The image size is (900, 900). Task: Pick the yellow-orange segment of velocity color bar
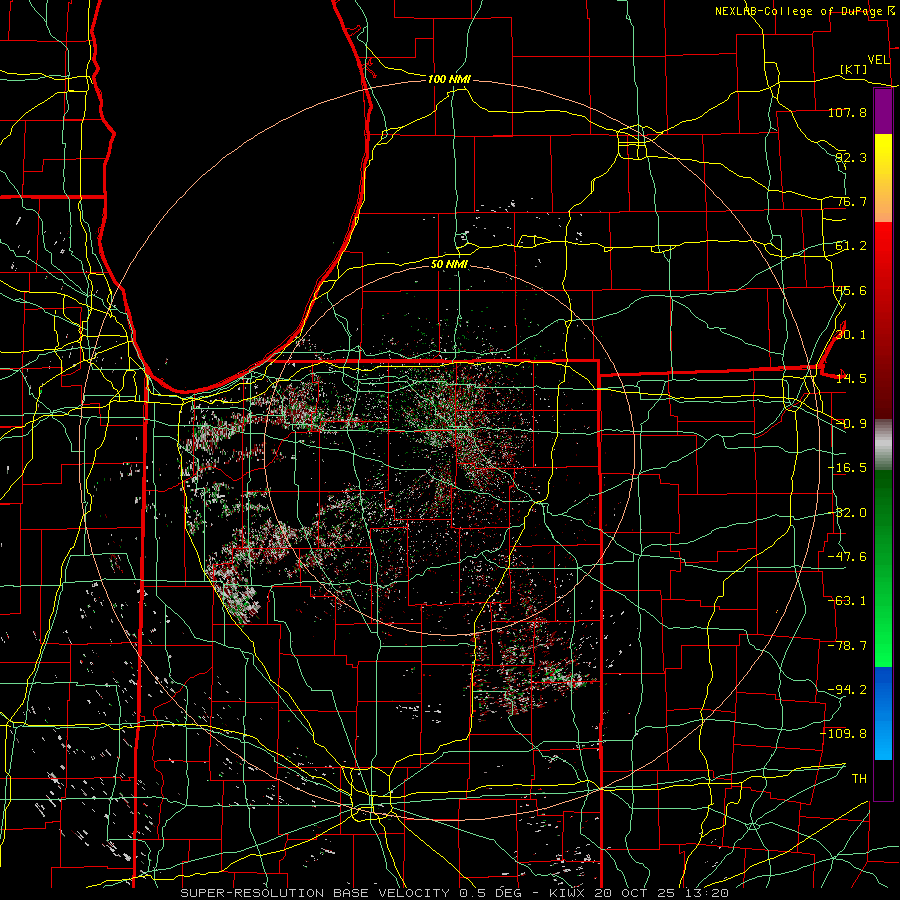pos(883,178)
